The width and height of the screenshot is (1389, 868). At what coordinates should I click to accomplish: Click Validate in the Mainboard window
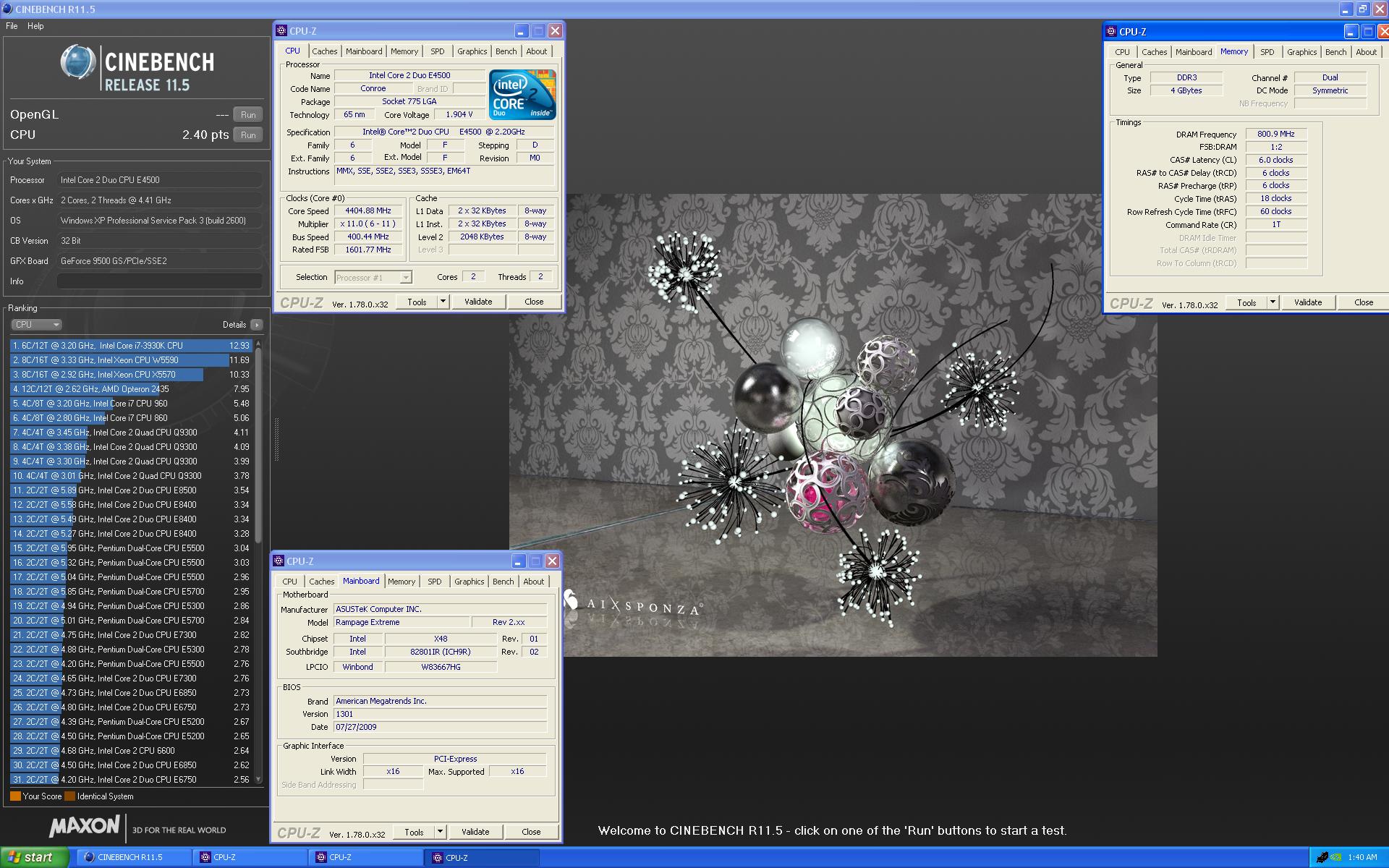pos(475,832)
